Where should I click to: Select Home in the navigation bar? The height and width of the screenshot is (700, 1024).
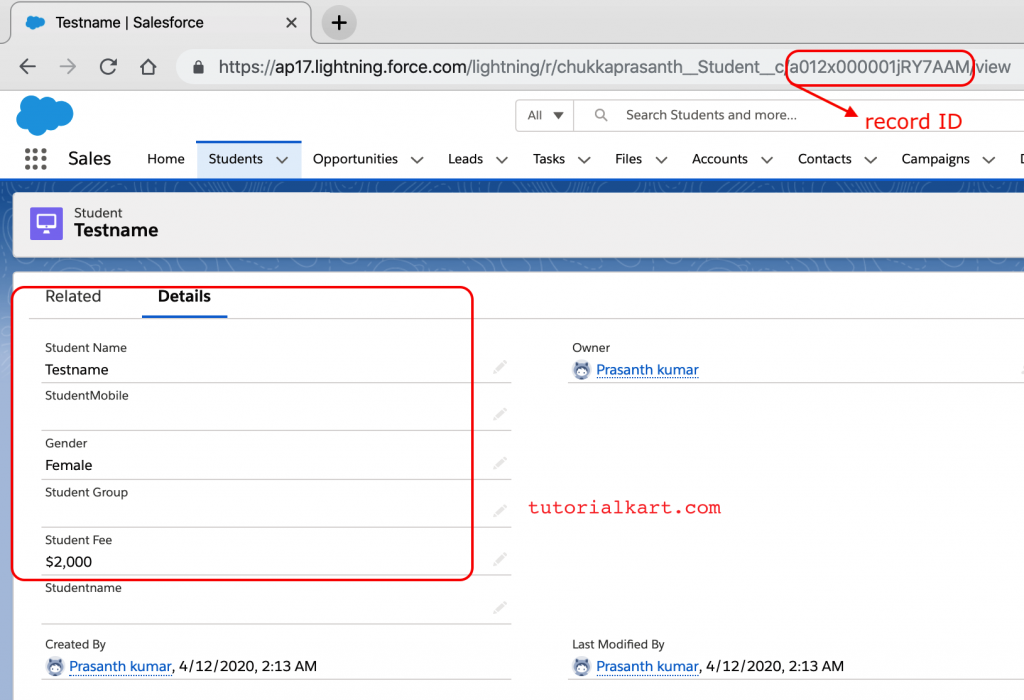(165, 158)
